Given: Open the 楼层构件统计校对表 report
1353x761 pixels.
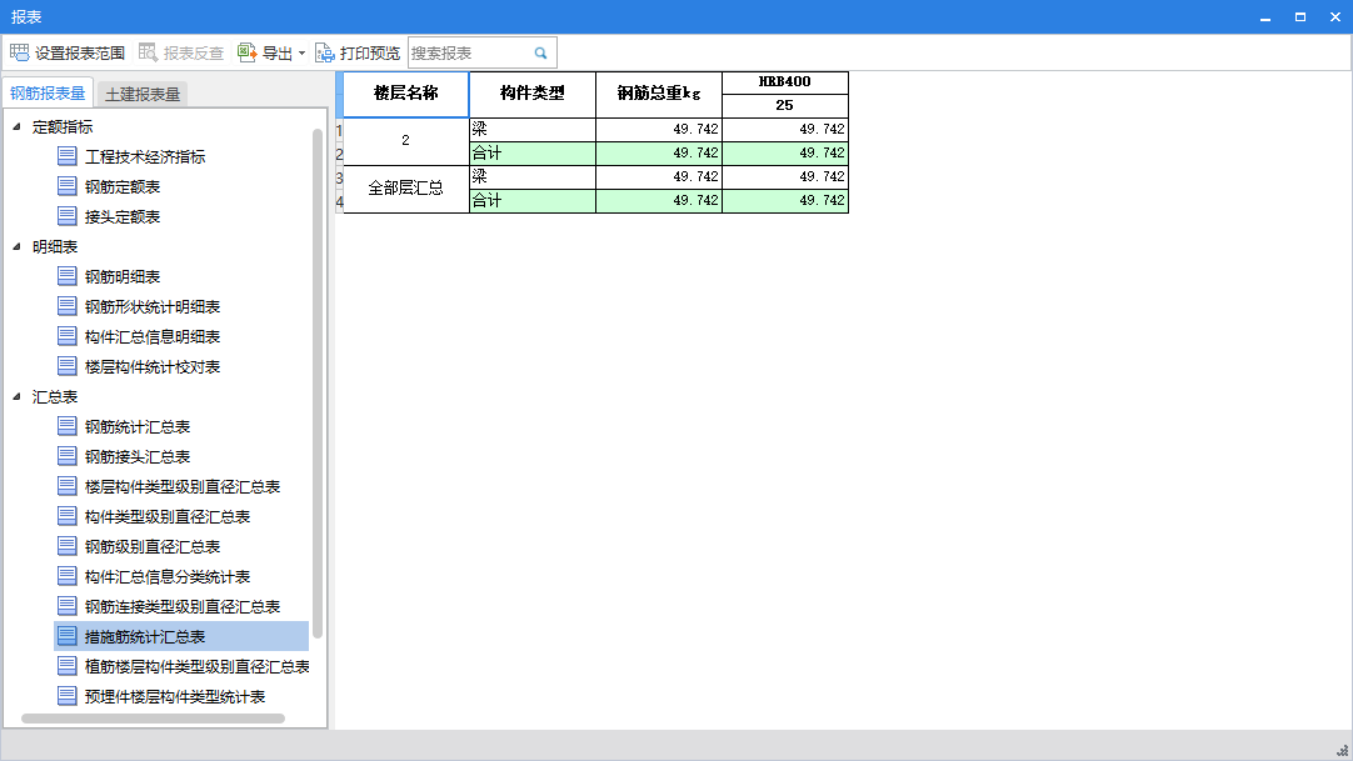Looking at the screenshot, I should (x=152, y=367).
